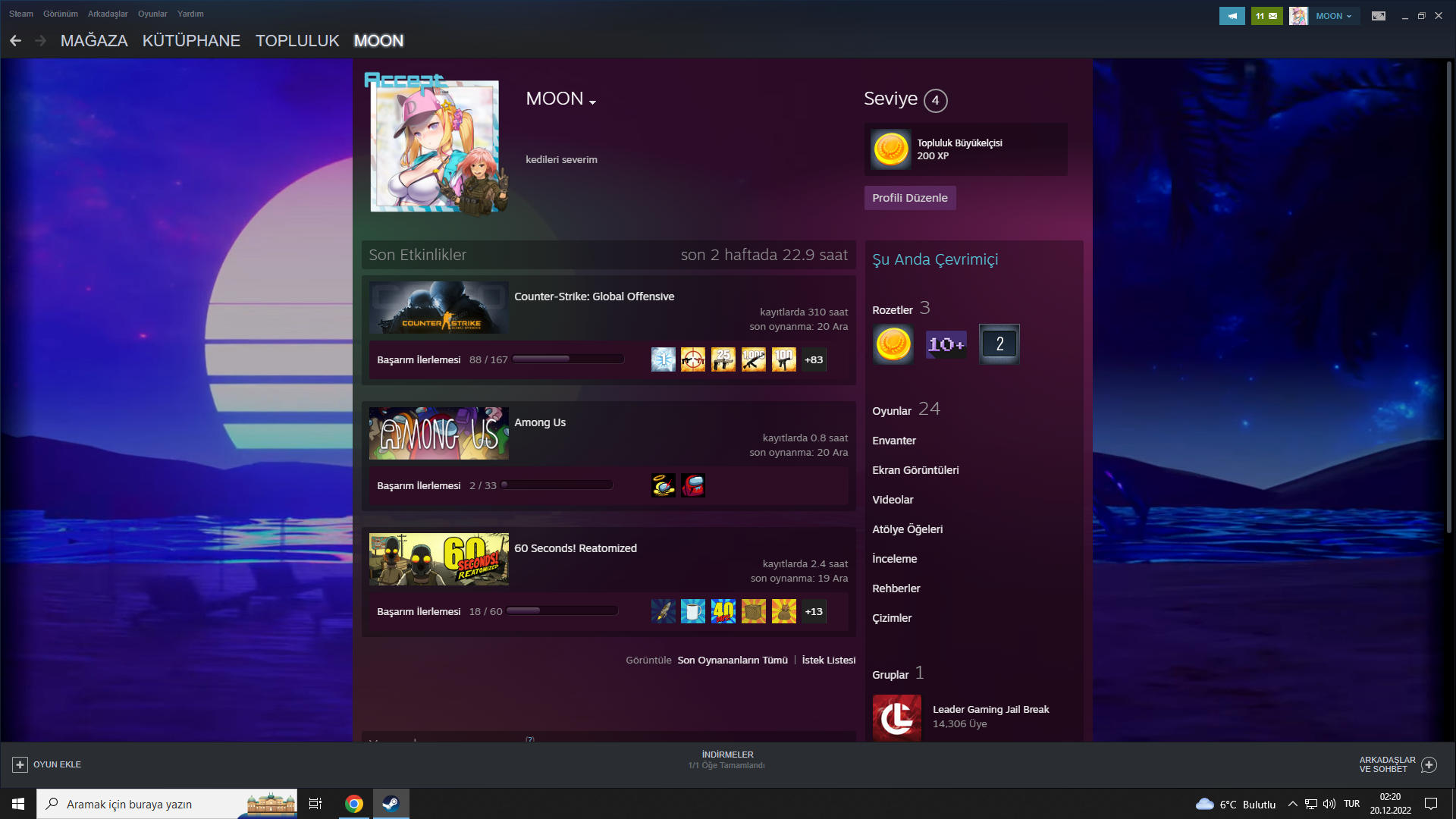Click the 60 Seconds 40 achievement icon
Viewport: 1456px width, 819px height.
pos(723,611)
